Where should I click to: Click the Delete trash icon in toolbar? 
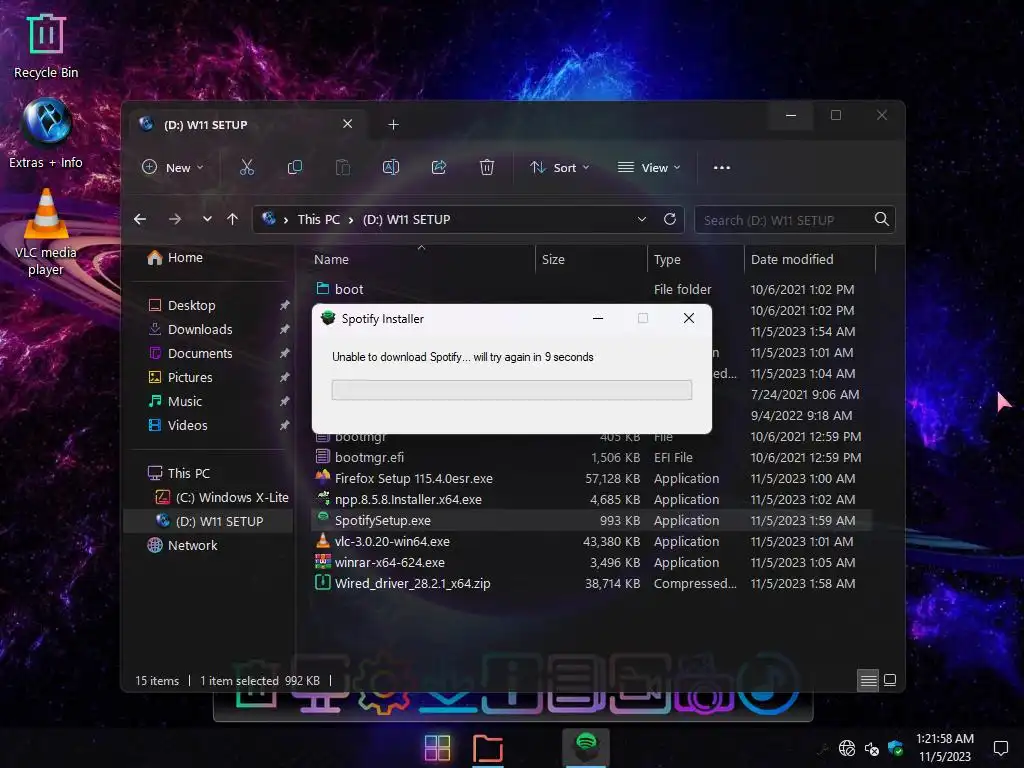pyautogui.click(x=487, y=168)
